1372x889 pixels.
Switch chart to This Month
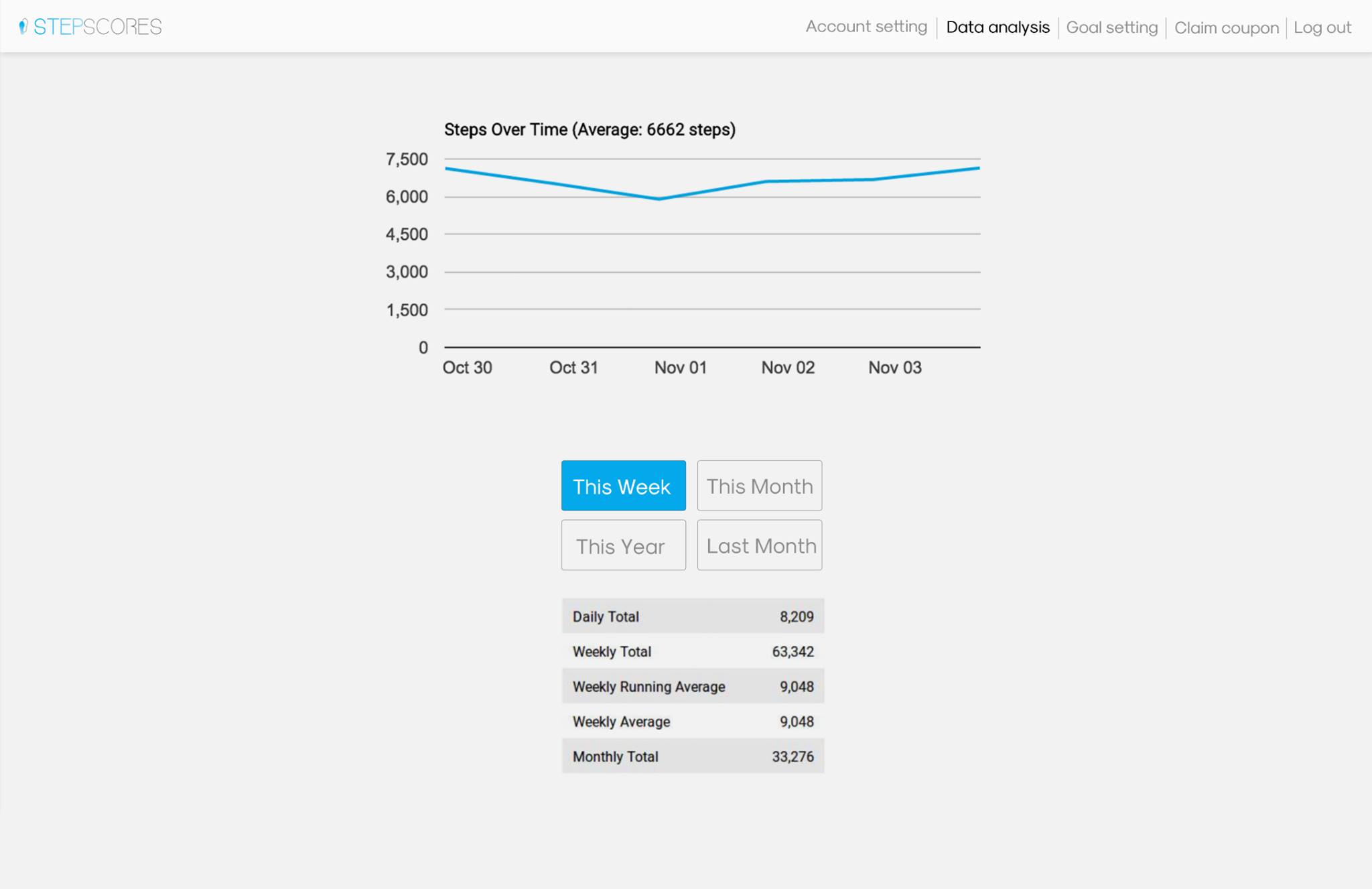(759, 486)
